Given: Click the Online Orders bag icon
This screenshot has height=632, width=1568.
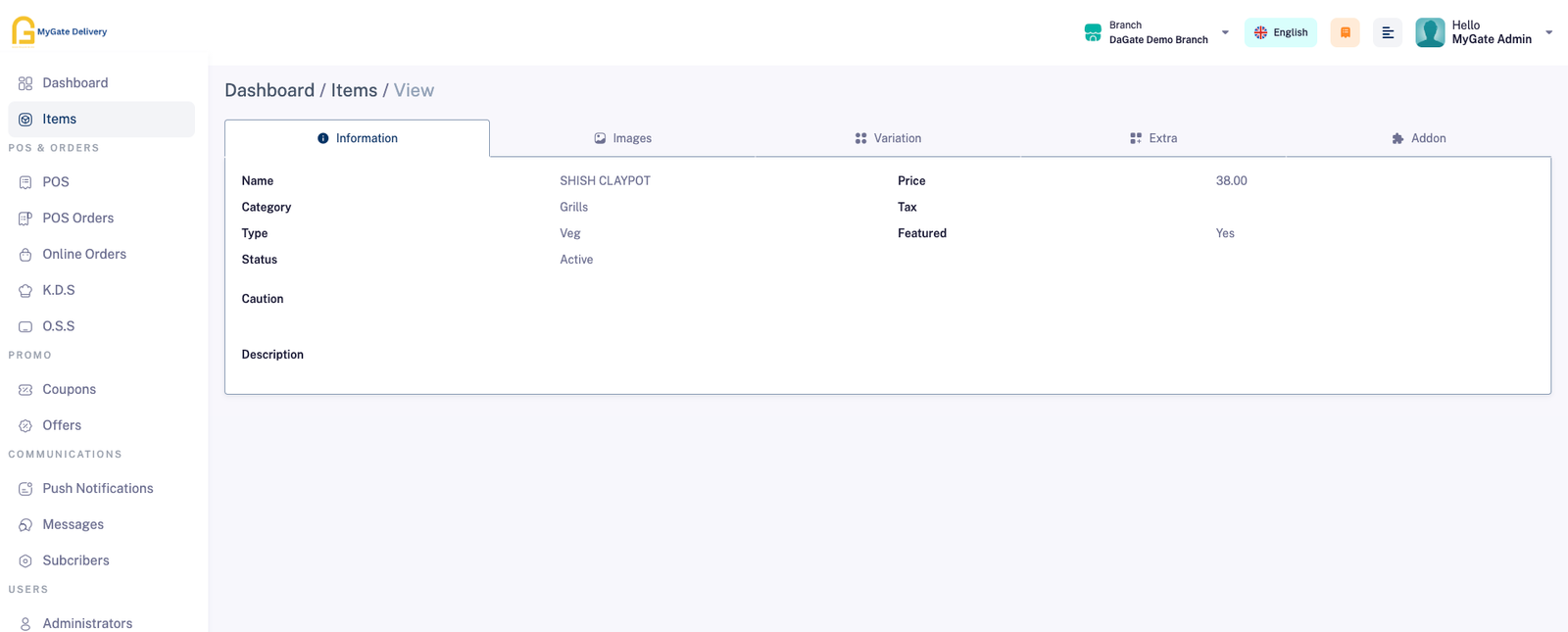Looking at the screenshot, I should pyautogui.click(x=25, y=255).
